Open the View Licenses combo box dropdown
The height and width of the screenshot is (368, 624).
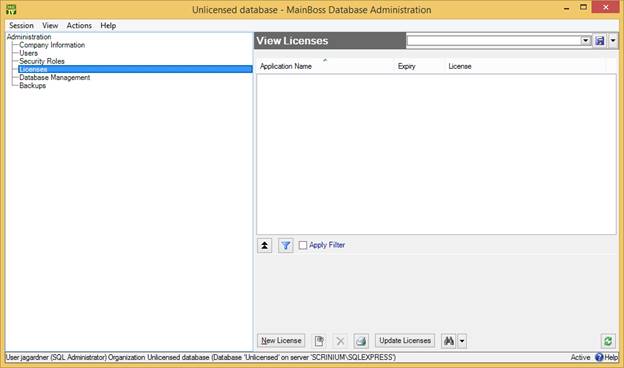click(585, 41)
